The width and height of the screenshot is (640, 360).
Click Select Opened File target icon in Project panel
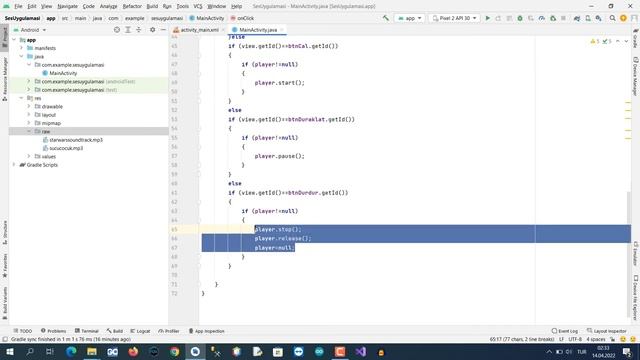click(117, 30)
